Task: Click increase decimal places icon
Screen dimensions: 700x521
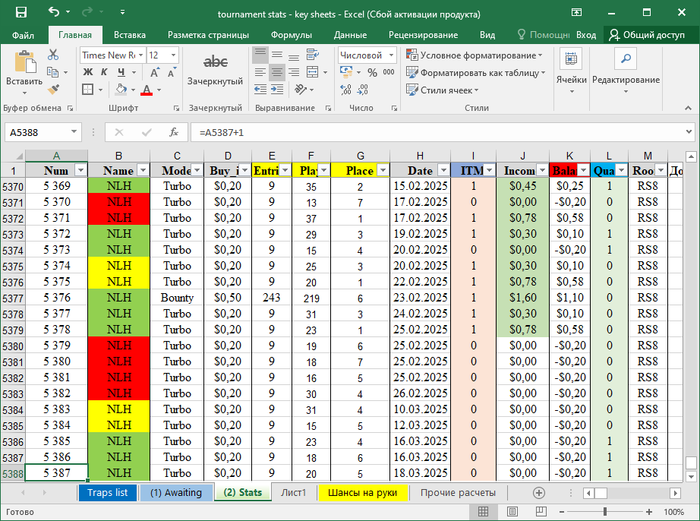Action: pos(346,90)
